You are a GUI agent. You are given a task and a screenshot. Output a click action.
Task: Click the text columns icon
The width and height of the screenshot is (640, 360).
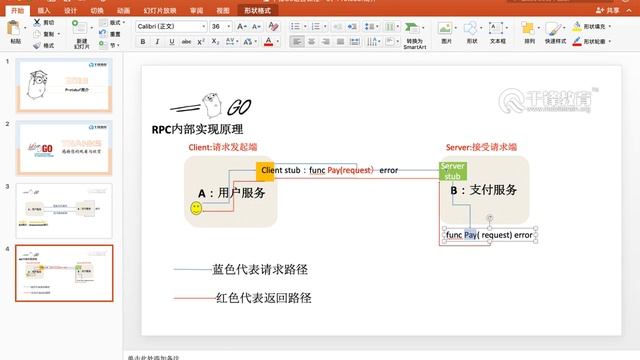[390, 27]
